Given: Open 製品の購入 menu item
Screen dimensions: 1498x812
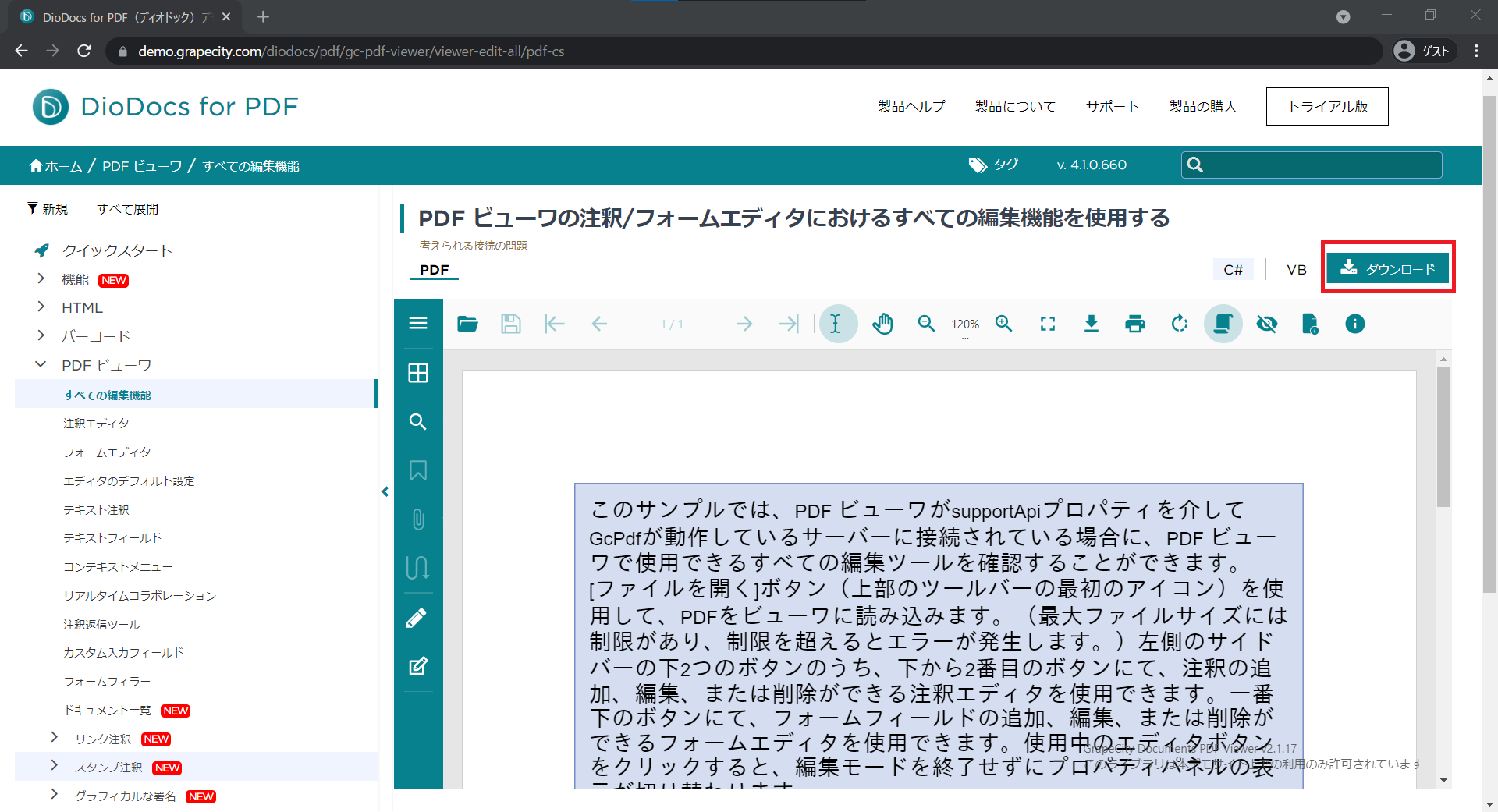Looking at the screenshot, I should click(1202, 106).
